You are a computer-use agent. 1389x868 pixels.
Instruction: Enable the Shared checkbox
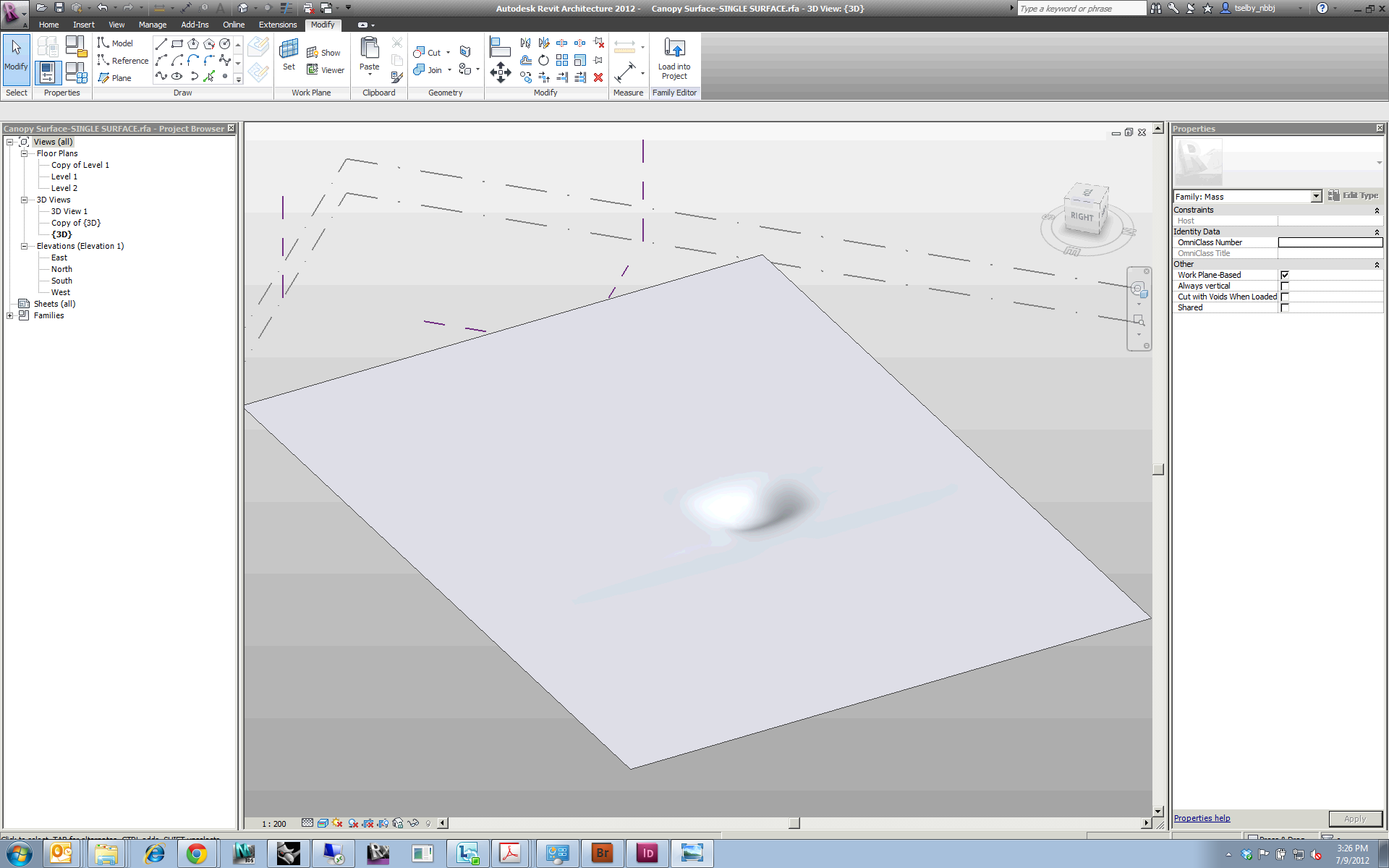pyautogui.click(x=1285, y=308)
